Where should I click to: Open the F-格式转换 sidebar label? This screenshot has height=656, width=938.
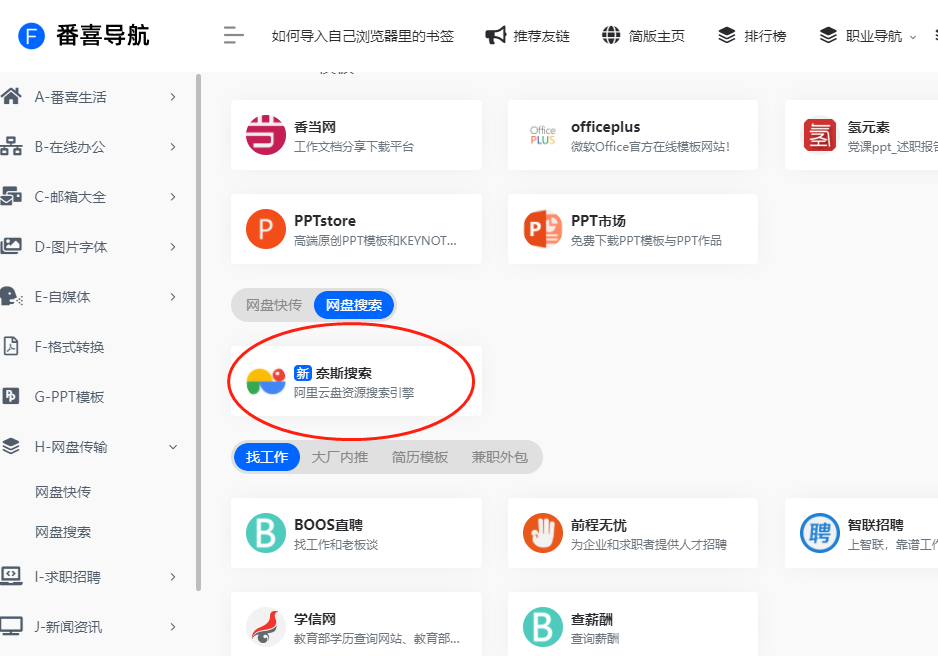69,347
